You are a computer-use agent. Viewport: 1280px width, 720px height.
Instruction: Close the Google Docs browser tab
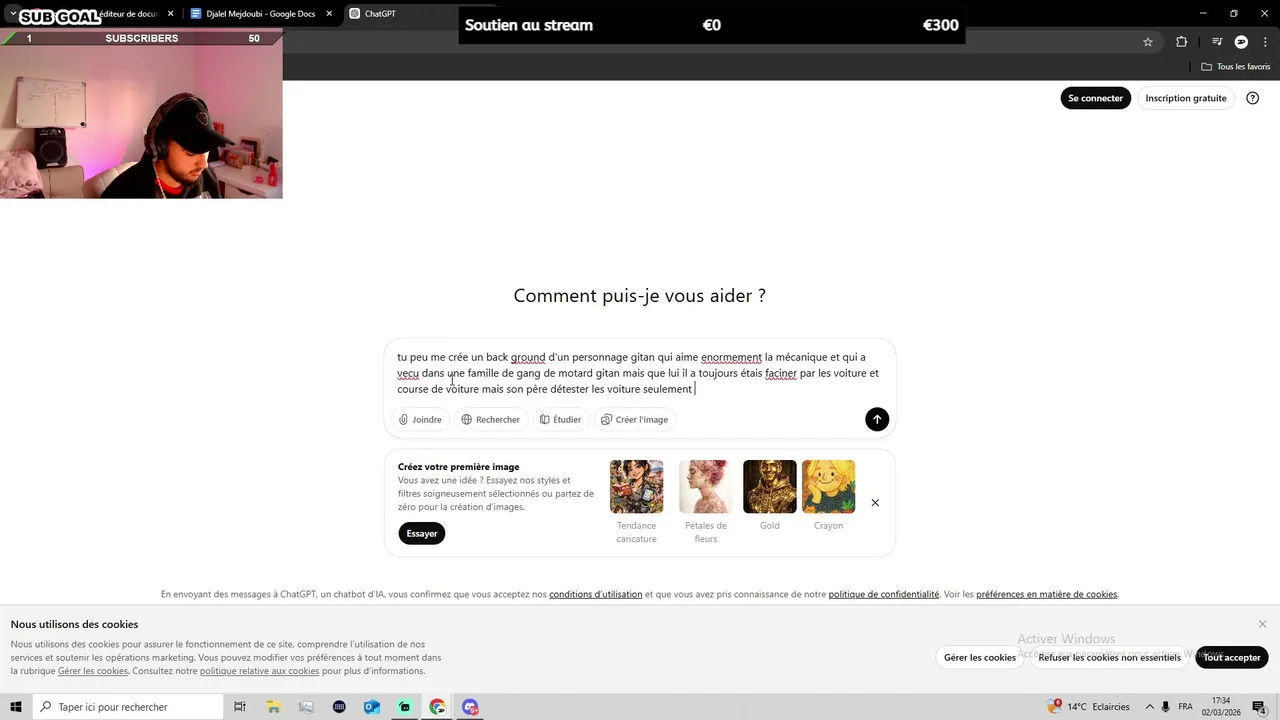click(x=329, y=14)
